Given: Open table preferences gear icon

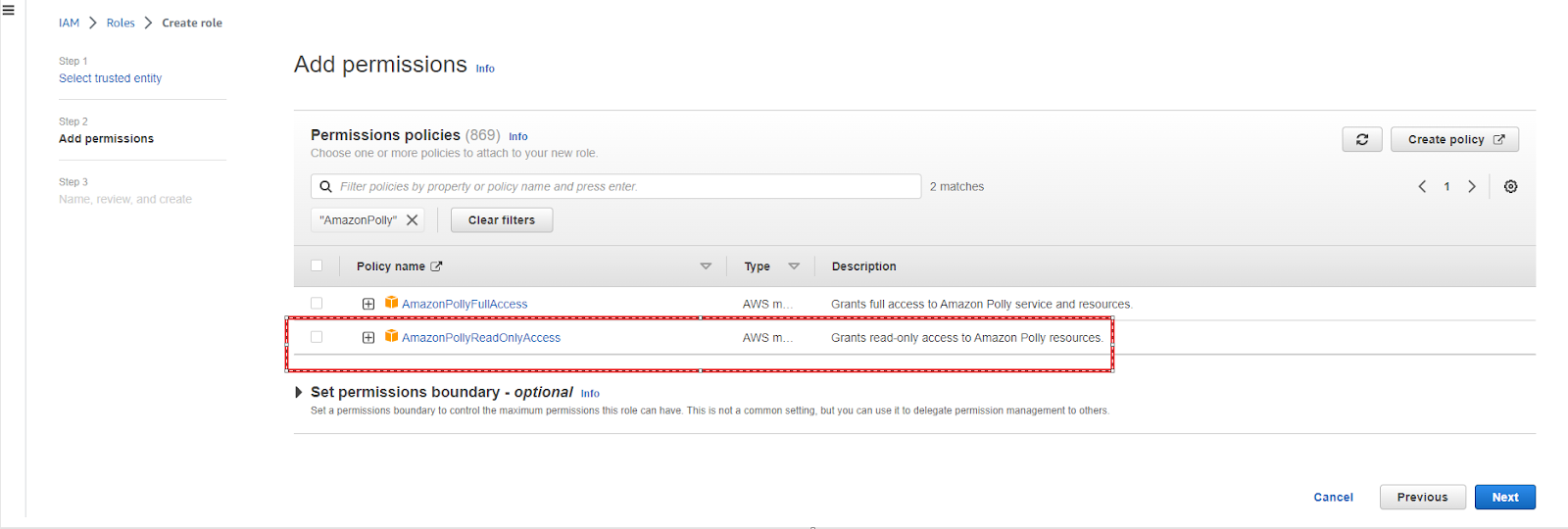Looking at the screenshot, I should (1510, 187).
